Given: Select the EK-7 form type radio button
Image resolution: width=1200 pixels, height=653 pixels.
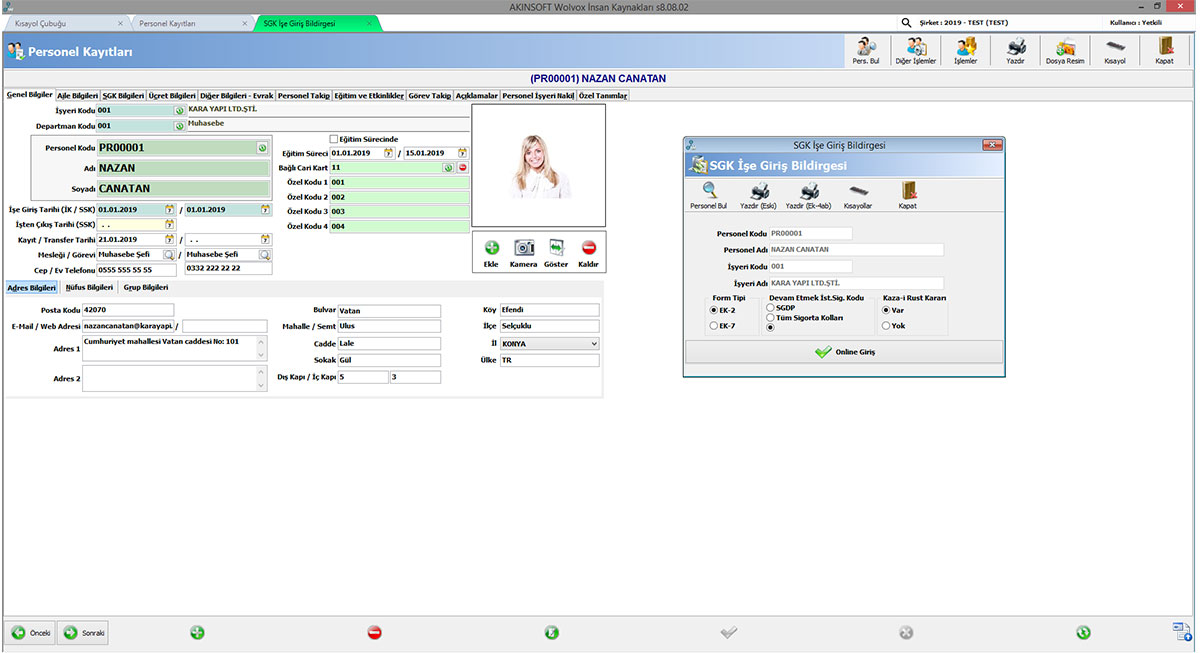Looking at the screenshot, I should (713, 326).
